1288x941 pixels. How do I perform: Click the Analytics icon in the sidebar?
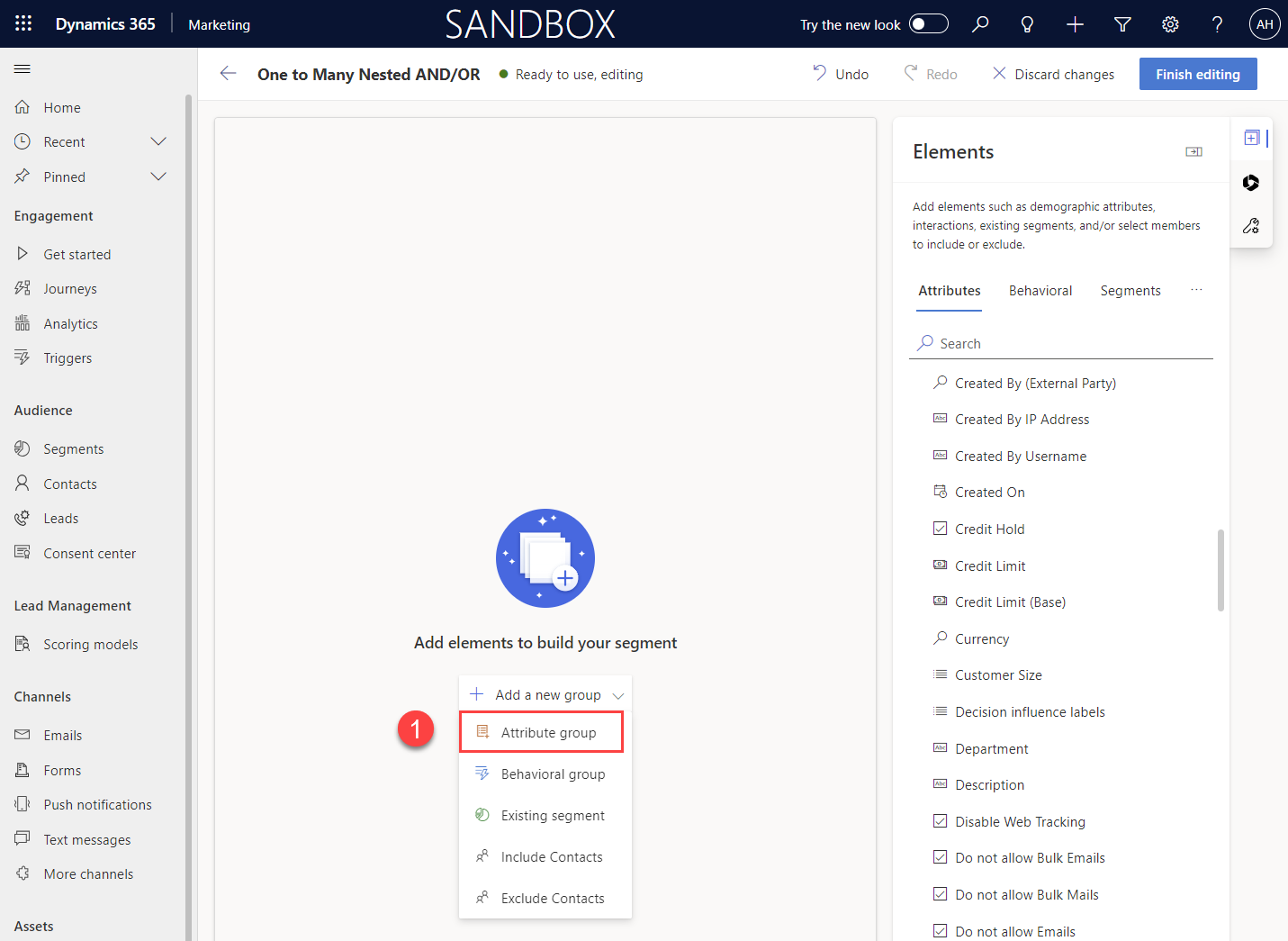tap(23, 322)
